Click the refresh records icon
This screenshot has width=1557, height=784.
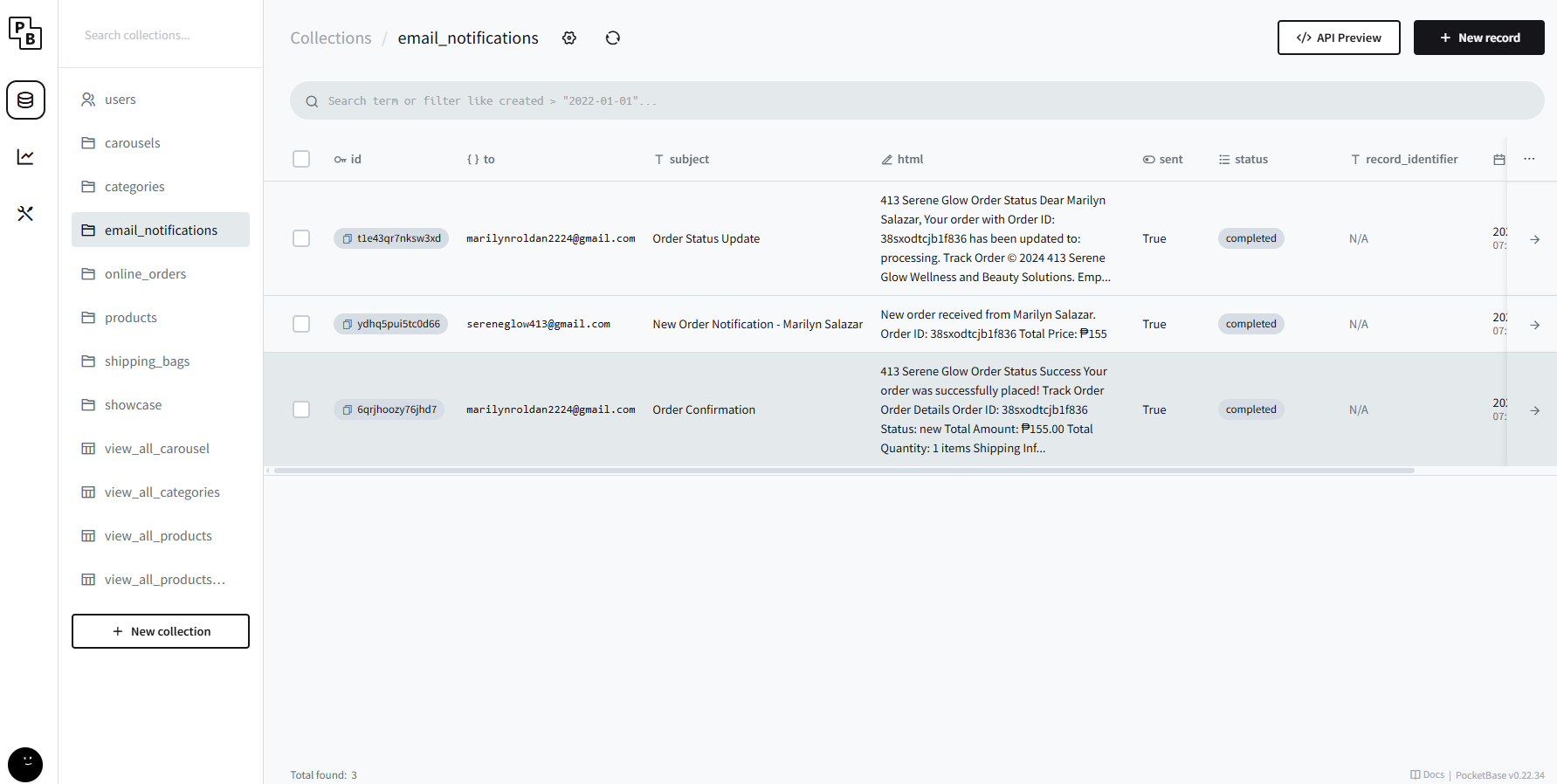pyautogui.click(x=613, y=38)
